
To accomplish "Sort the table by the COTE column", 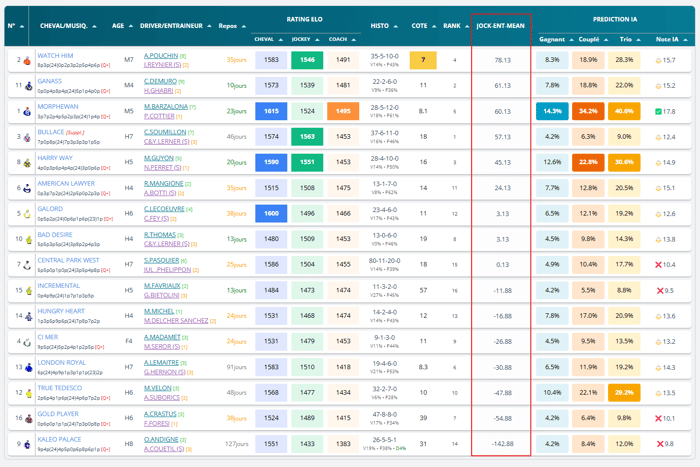I will [x=423, y=25].
